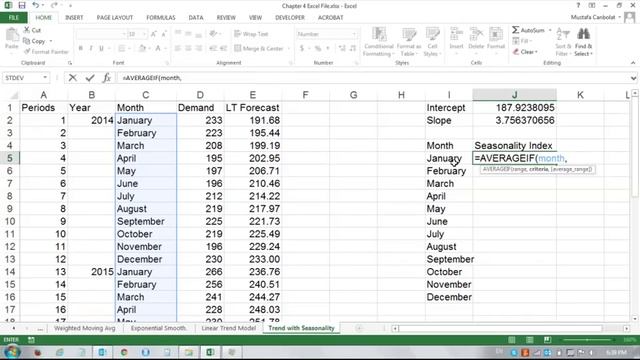Open the Name Box dropdown arrow
The height and width of the screenshot is (360, 640).
click(x=44, y=78)
